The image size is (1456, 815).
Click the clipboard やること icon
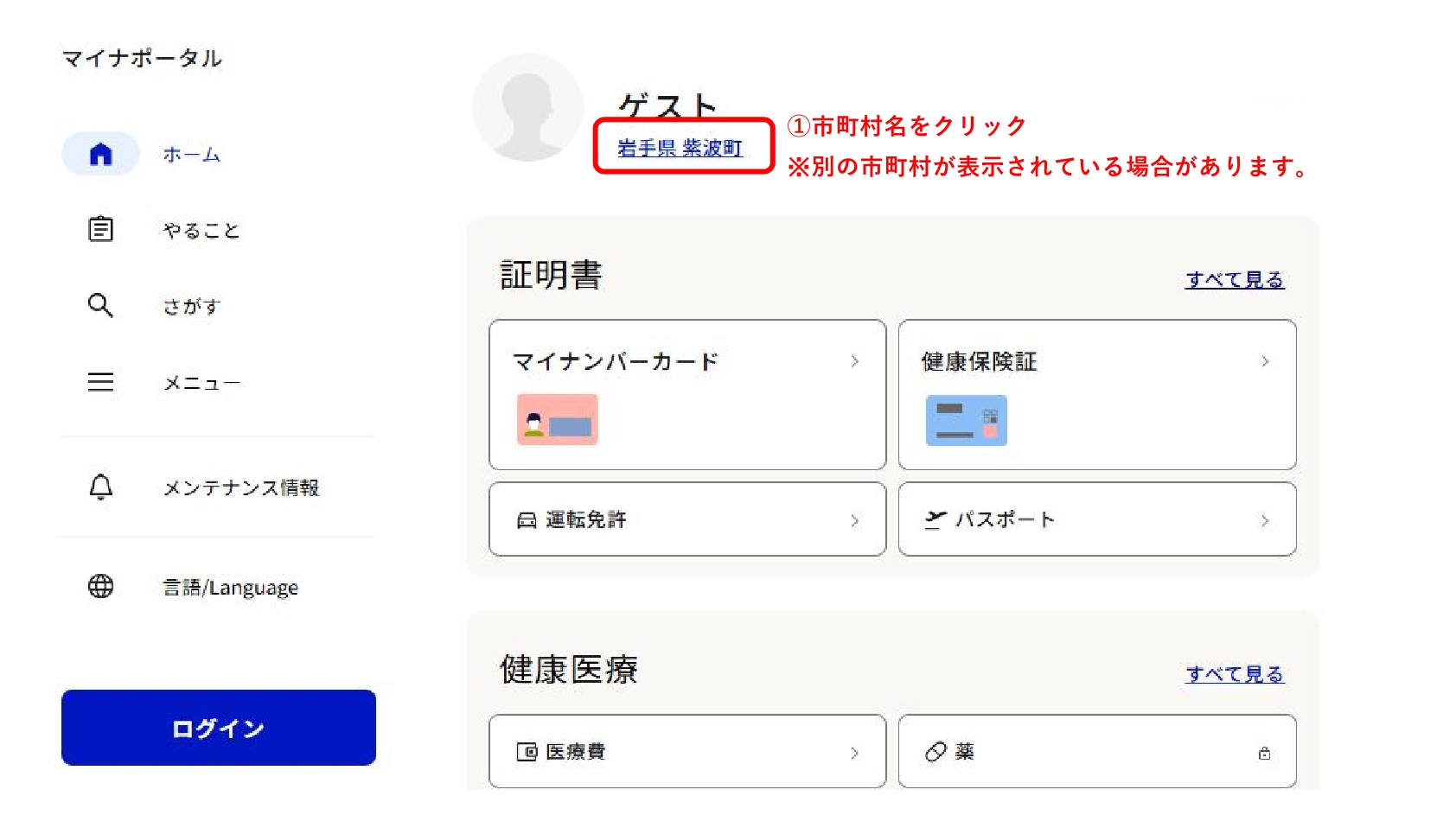(x=101, y=229)
